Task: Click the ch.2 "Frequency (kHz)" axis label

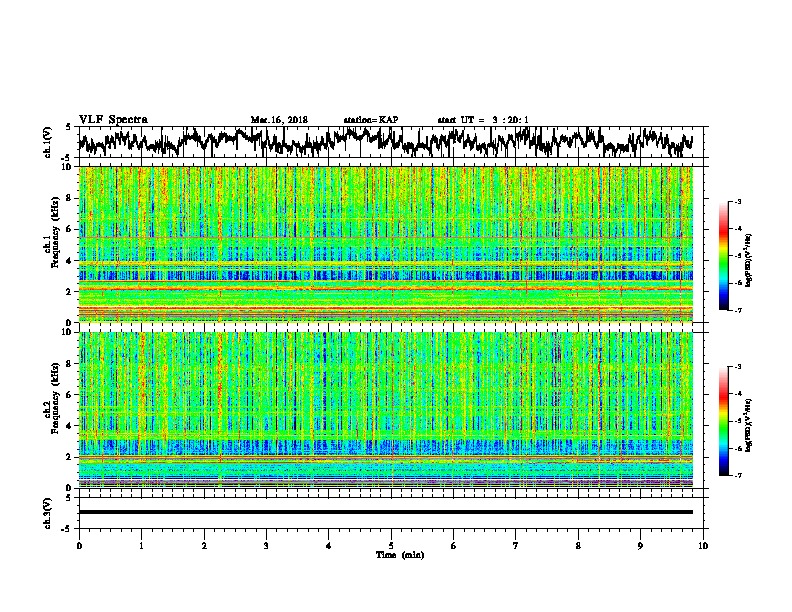Action: (56, 398)
